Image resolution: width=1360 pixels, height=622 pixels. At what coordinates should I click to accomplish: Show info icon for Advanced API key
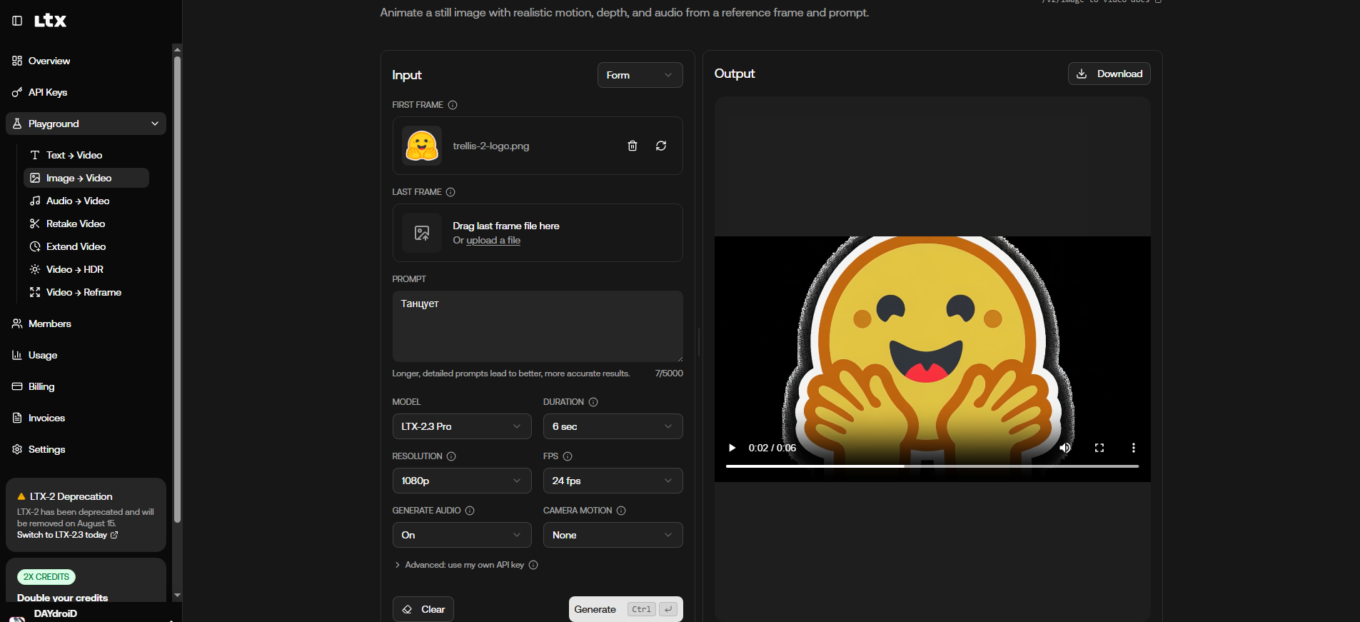pyautogui.click(x=533, y=565)
